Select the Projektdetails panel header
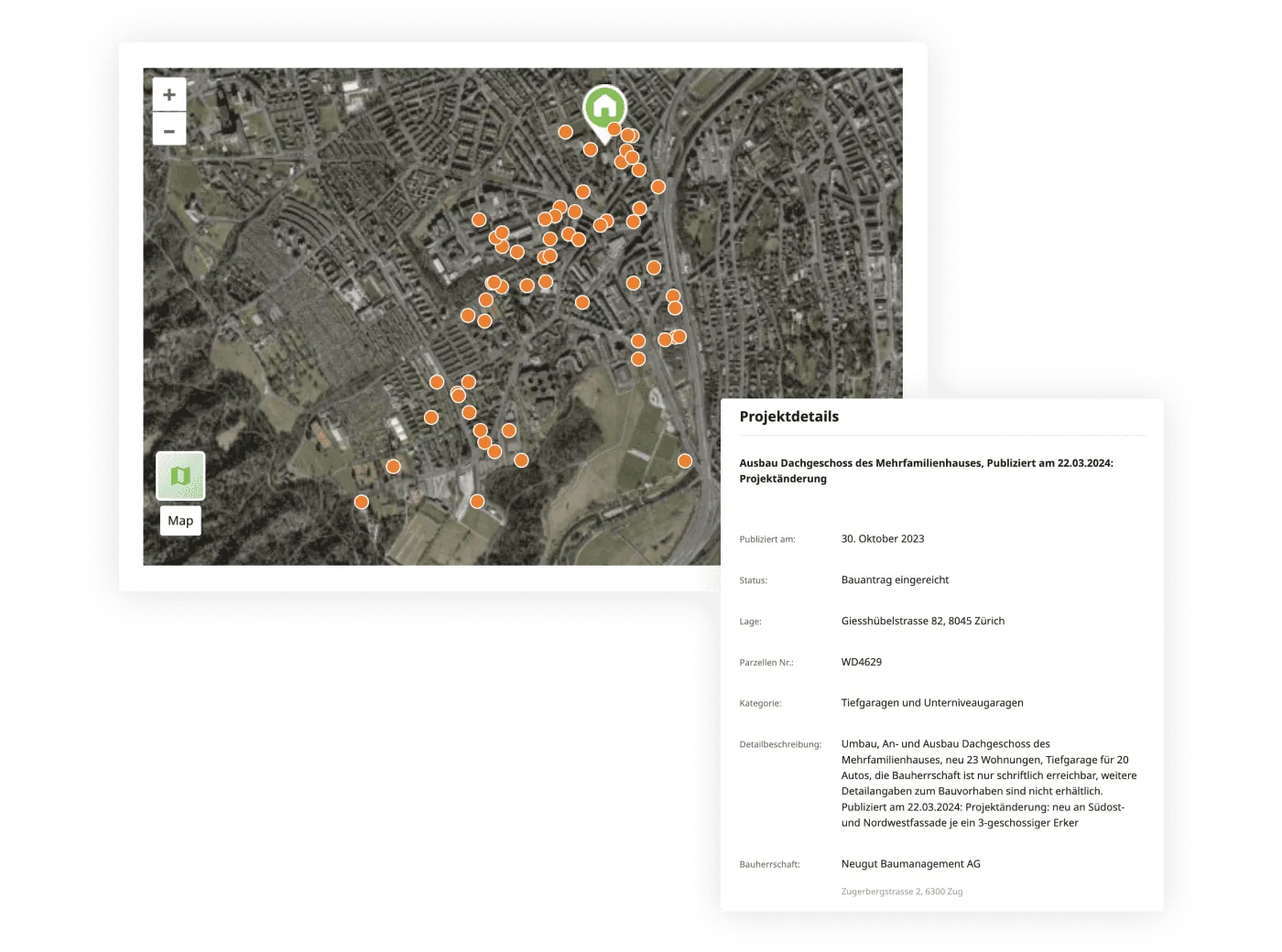The image size is (1282, 952). tap(789, 416)
